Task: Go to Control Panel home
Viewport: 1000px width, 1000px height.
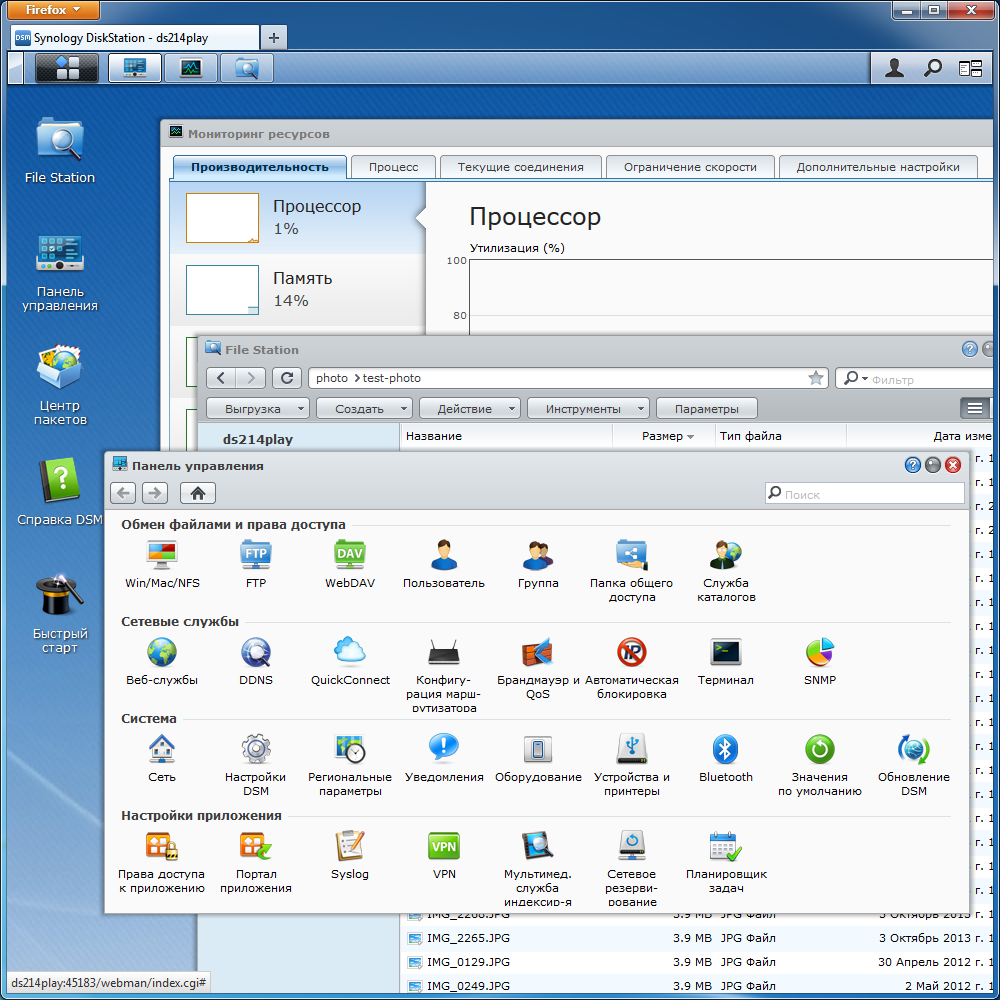Action: (x=198, y=493)
